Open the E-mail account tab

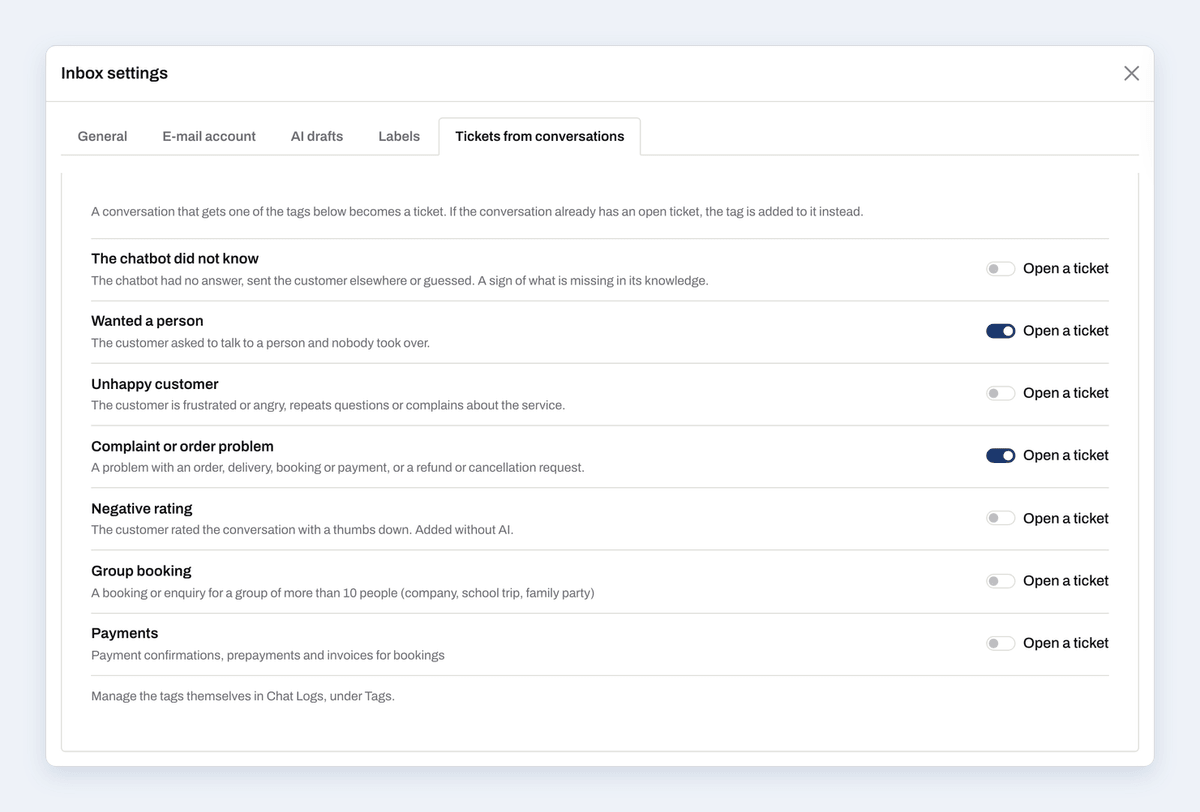point(209,136)
